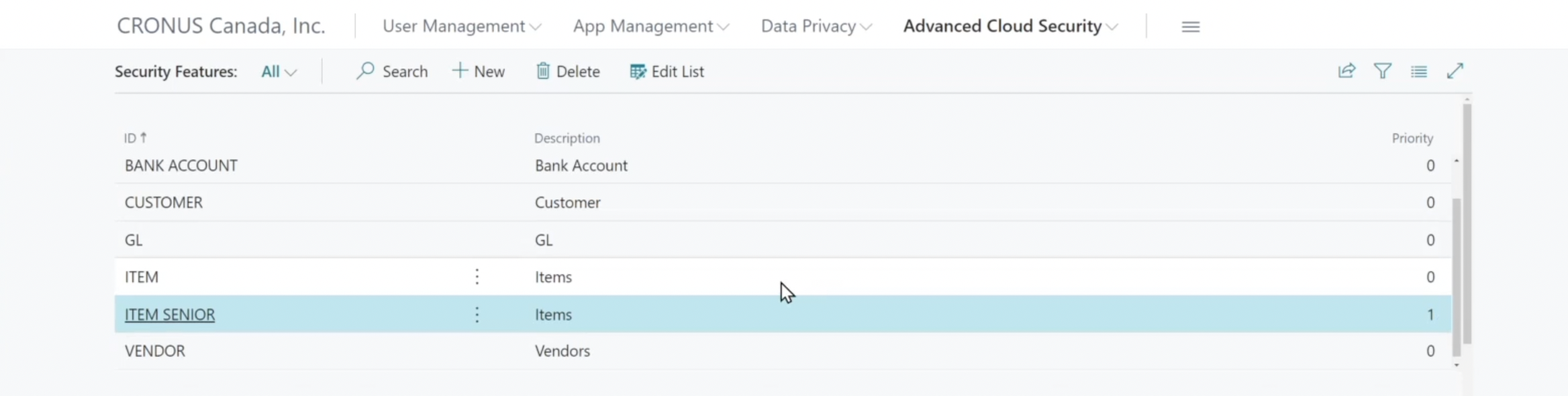The image size is (1568, 396).
Task: Open the share icon in list toolbar
Action: [1346, 71]
